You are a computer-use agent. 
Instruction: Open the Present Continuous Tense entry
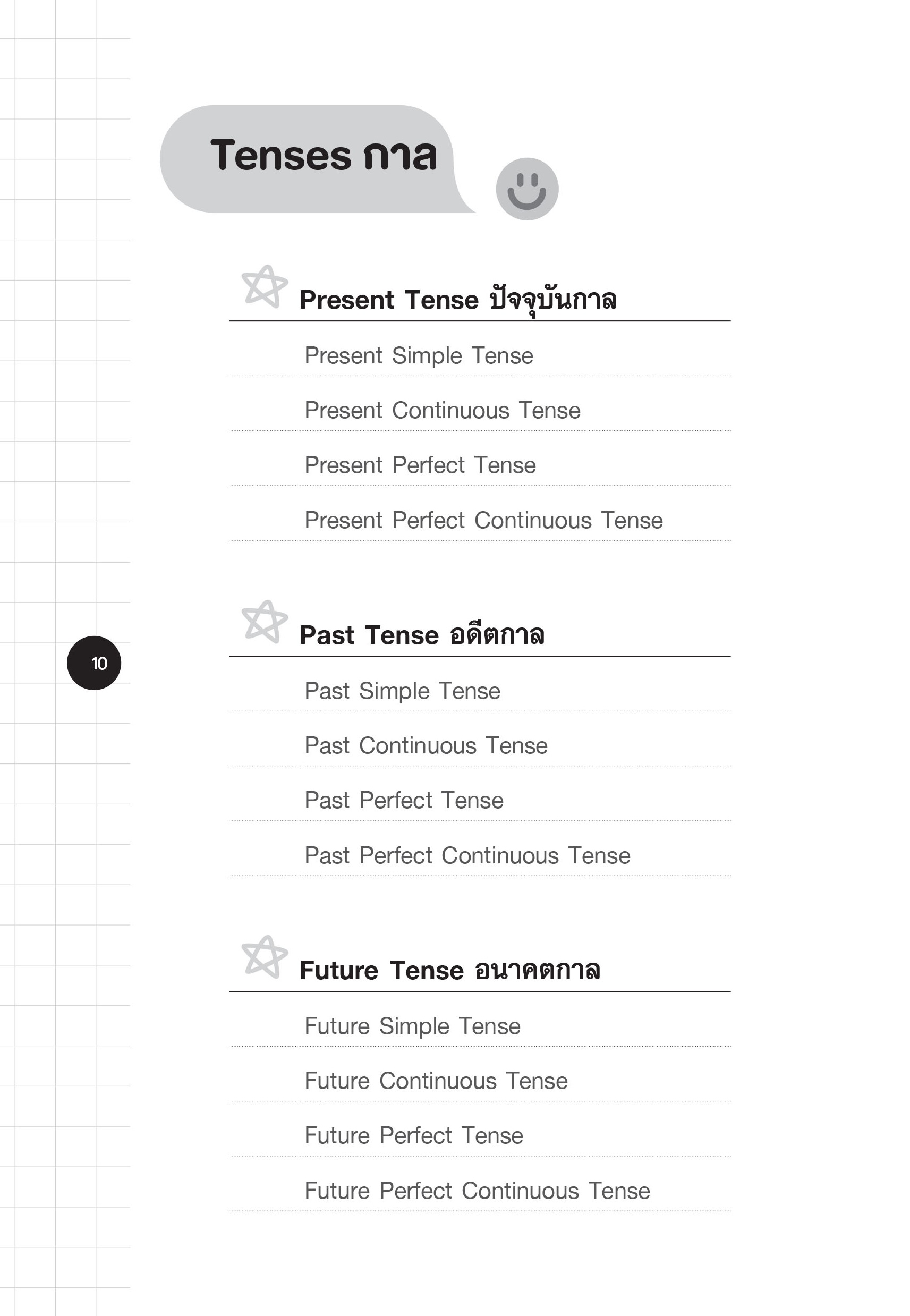[443, 411]
